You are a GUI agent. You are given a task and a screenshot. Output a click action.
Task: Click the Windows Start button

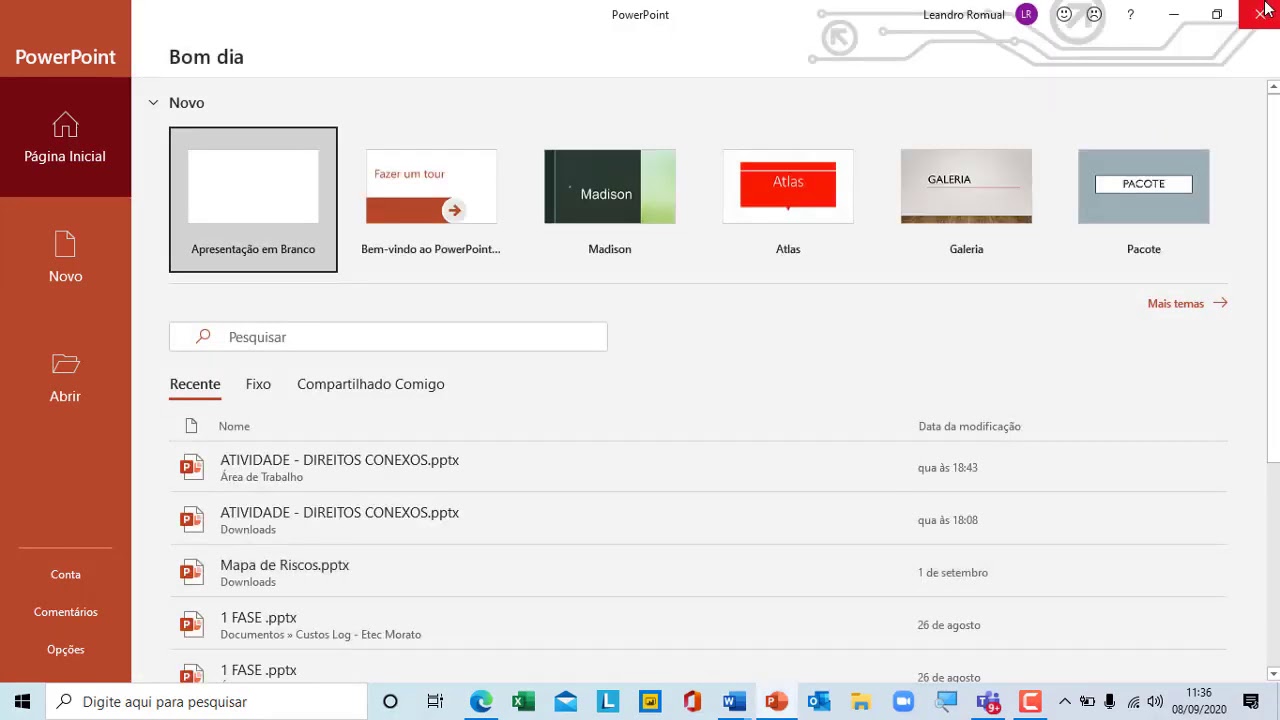point(23,702)
